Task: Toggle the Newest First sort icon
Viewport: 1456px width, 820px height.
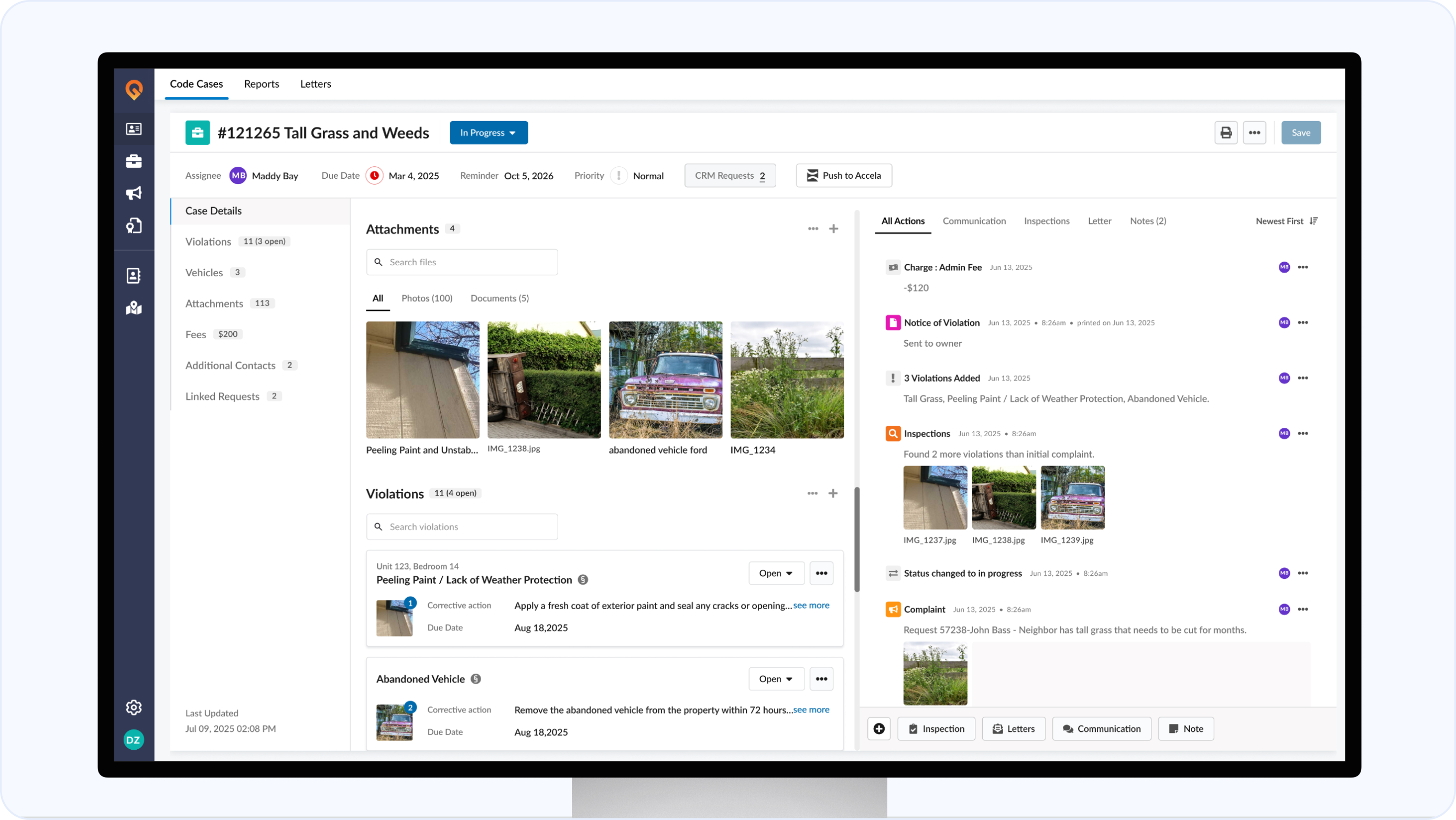Action: point(1313,221)
